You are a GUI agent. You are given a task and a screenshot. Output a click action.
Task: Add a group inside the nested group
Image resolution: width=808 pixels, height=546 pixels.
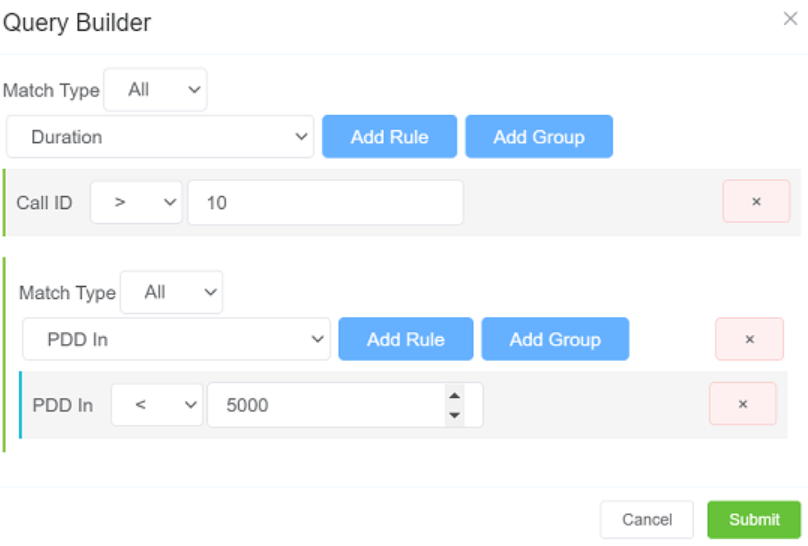(x=555, y=340)
